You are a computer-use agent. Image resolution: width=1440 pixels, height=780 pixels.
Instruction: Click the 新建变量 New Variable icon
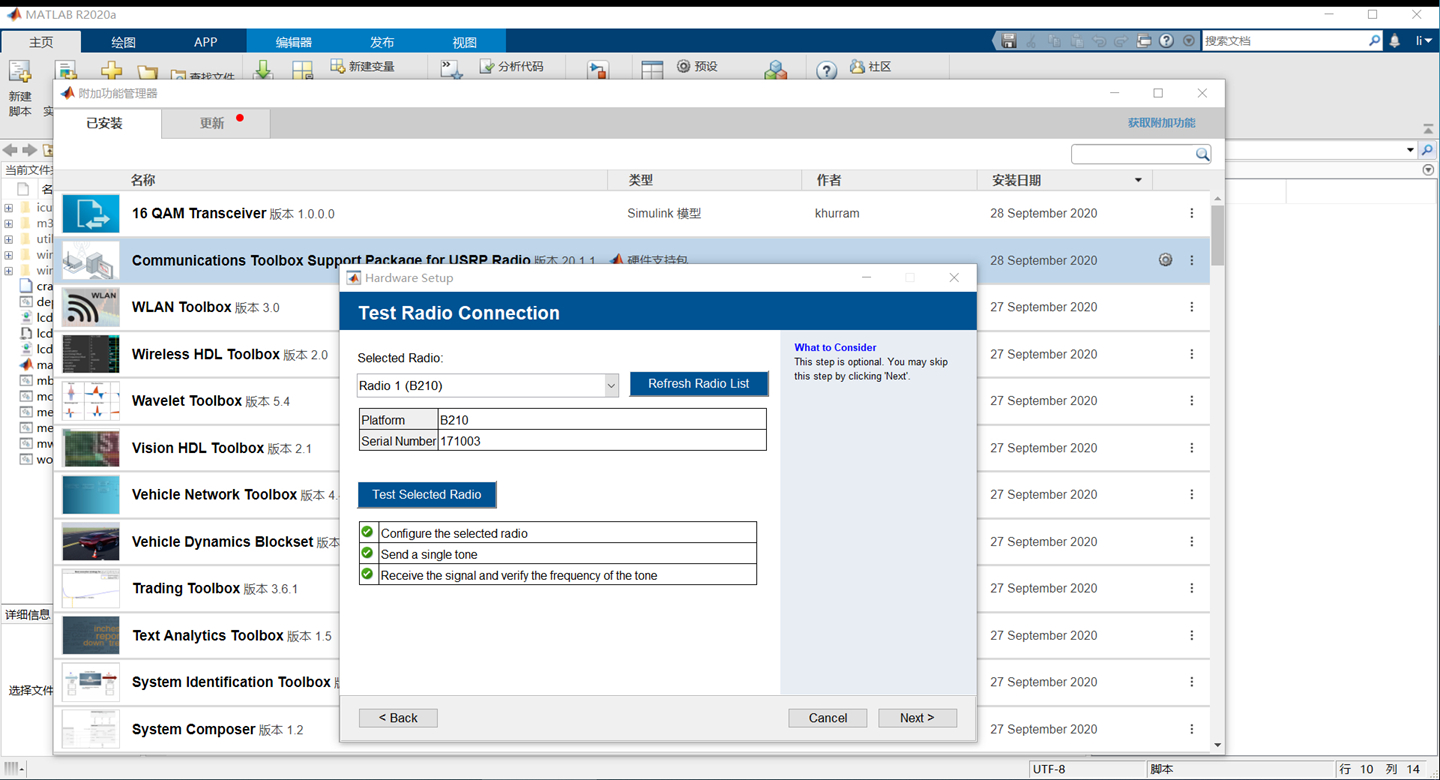pyautogui.click(x=338, y=67)
